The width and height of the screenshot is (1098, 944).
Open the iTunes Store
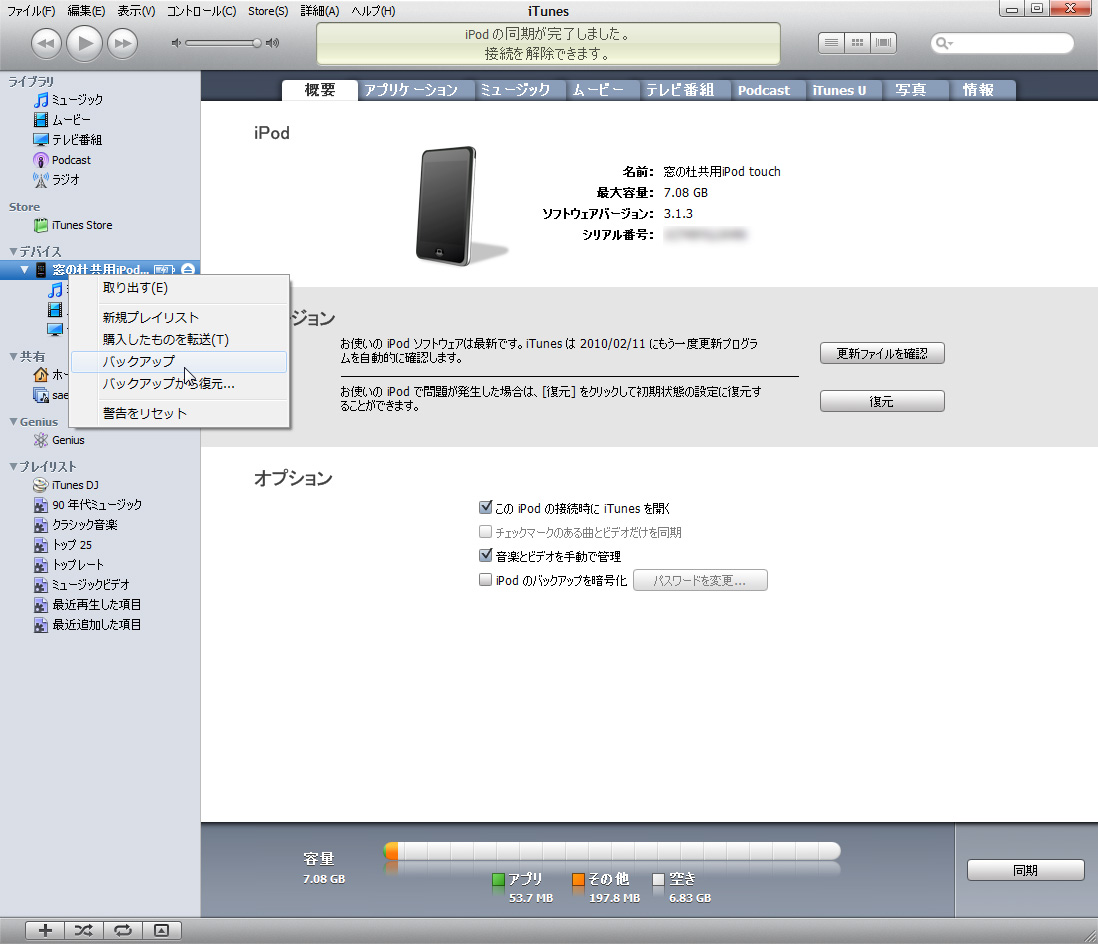pyautogui.click(x=73, y=225)
